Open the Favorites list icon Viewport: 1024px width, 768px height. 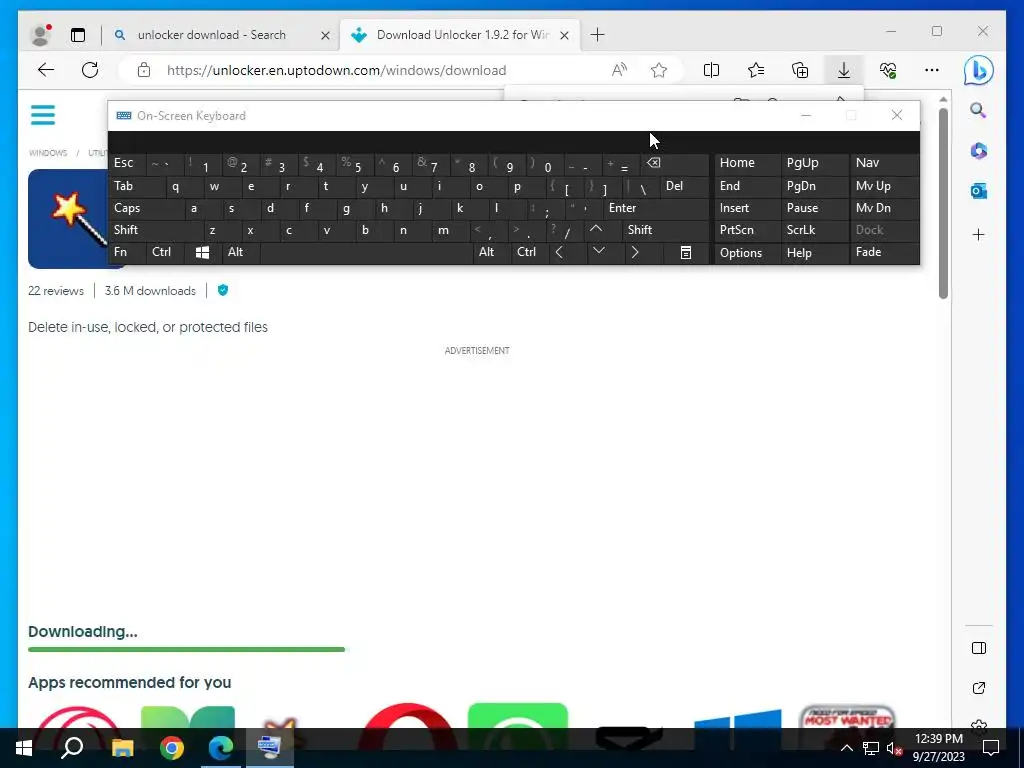tap(756, 70)
